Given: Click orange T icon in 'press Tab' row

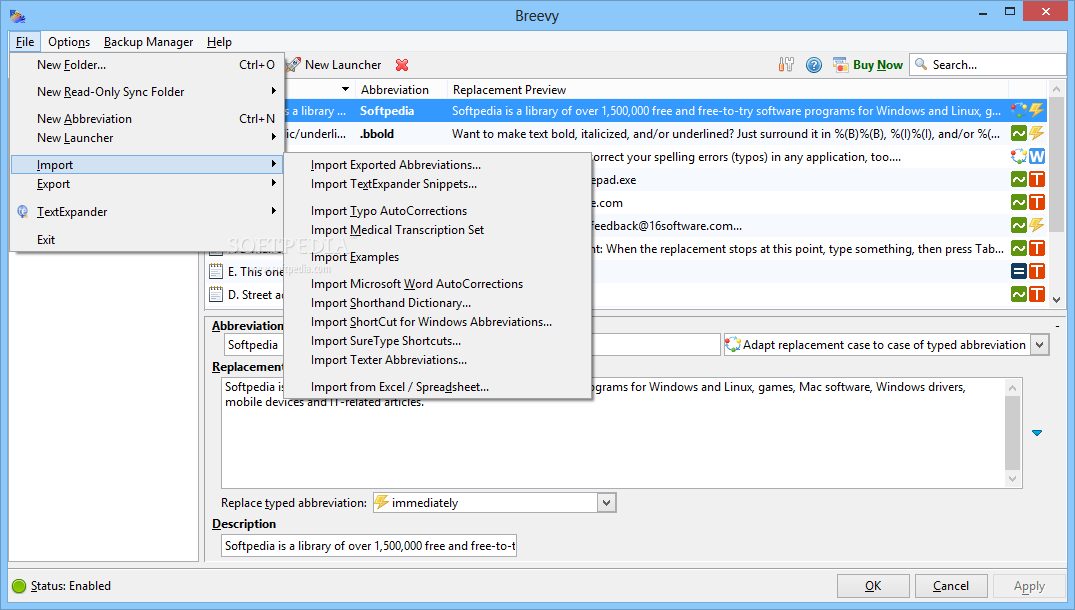Looking at the screenshot, I should [x=1037, y=248].
